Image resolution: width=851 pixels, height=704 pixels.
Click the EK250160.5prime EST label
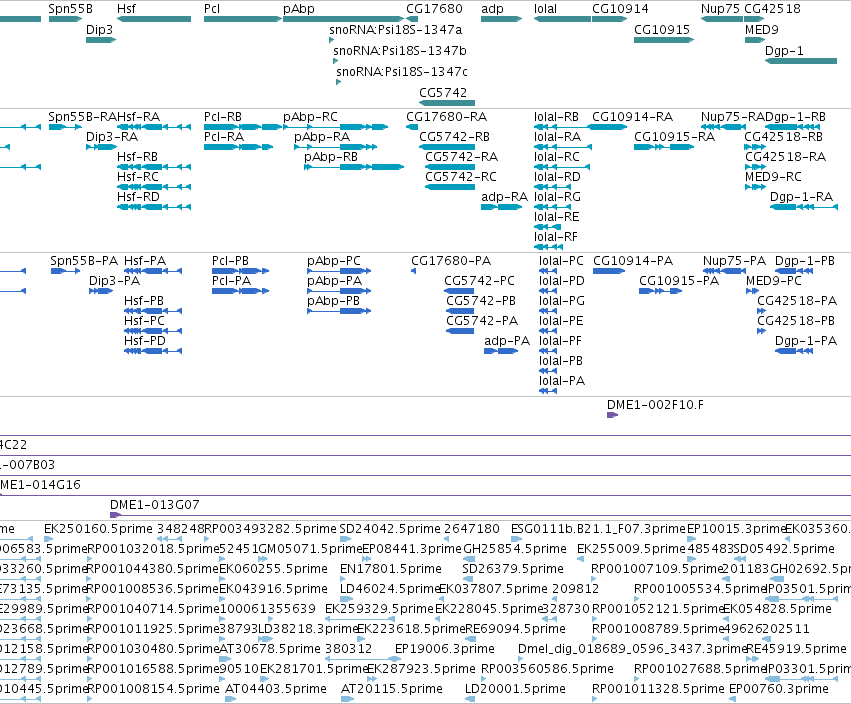tap(98, 529)
